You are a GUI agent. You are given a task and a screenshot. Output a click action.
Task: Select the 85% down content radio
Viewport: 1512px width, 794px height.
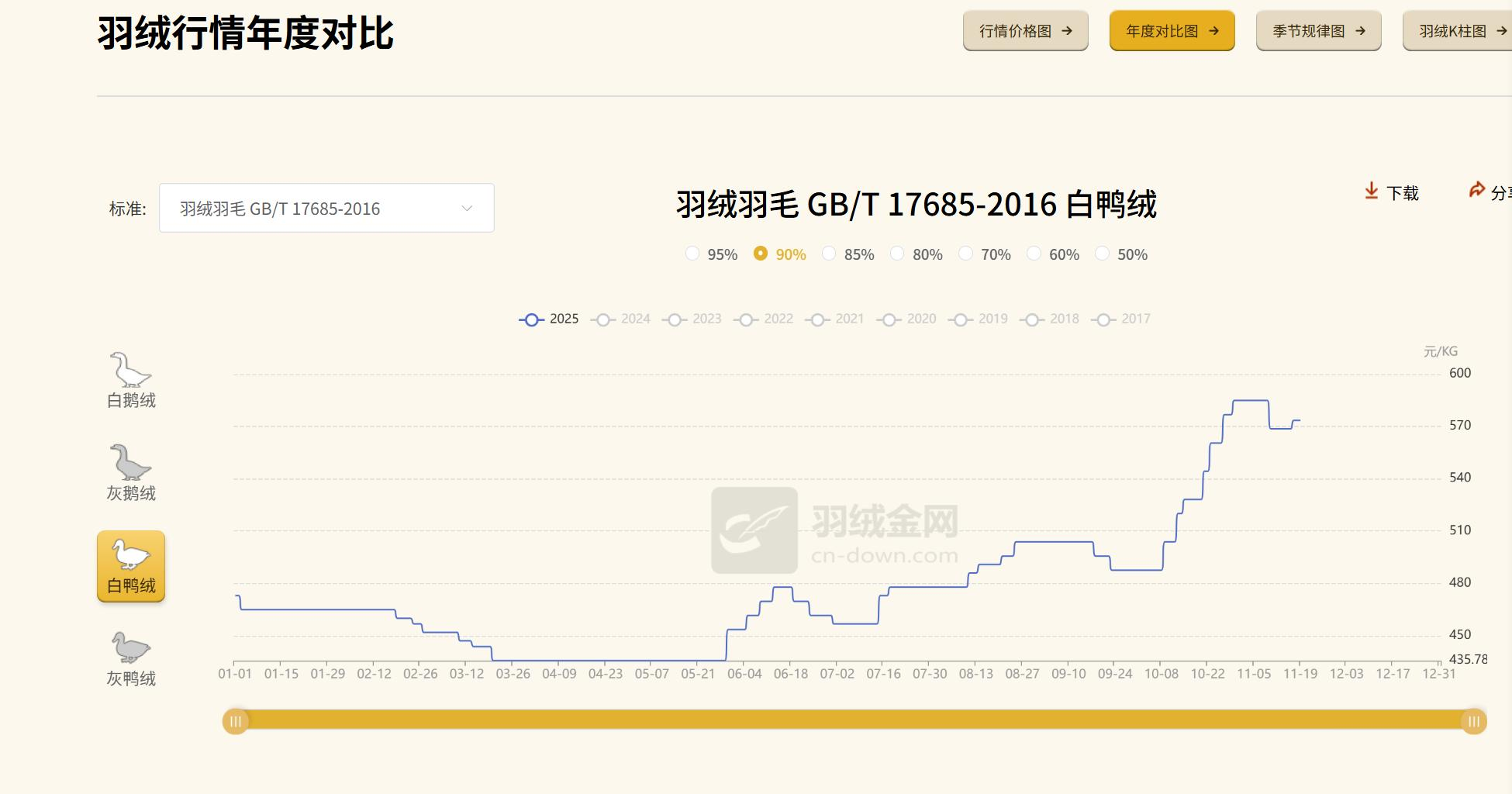(829, 254)
